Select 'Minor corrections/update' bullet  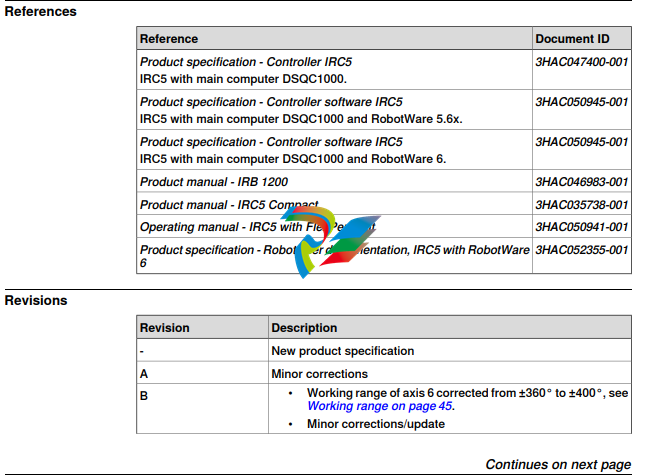(376, 424)
